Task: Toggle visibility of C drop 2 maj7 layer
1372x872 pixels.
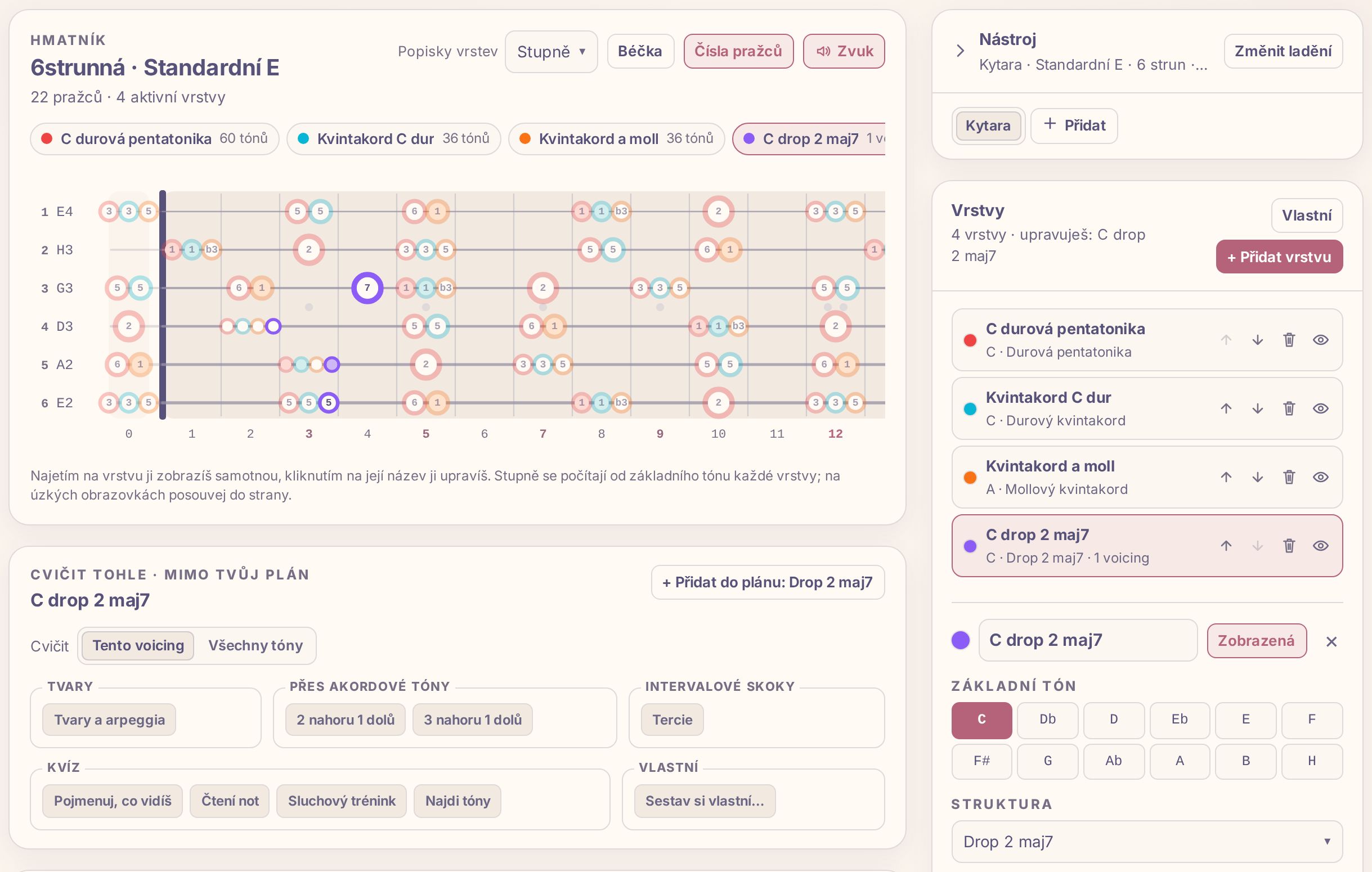Action: coord(1320,546)
